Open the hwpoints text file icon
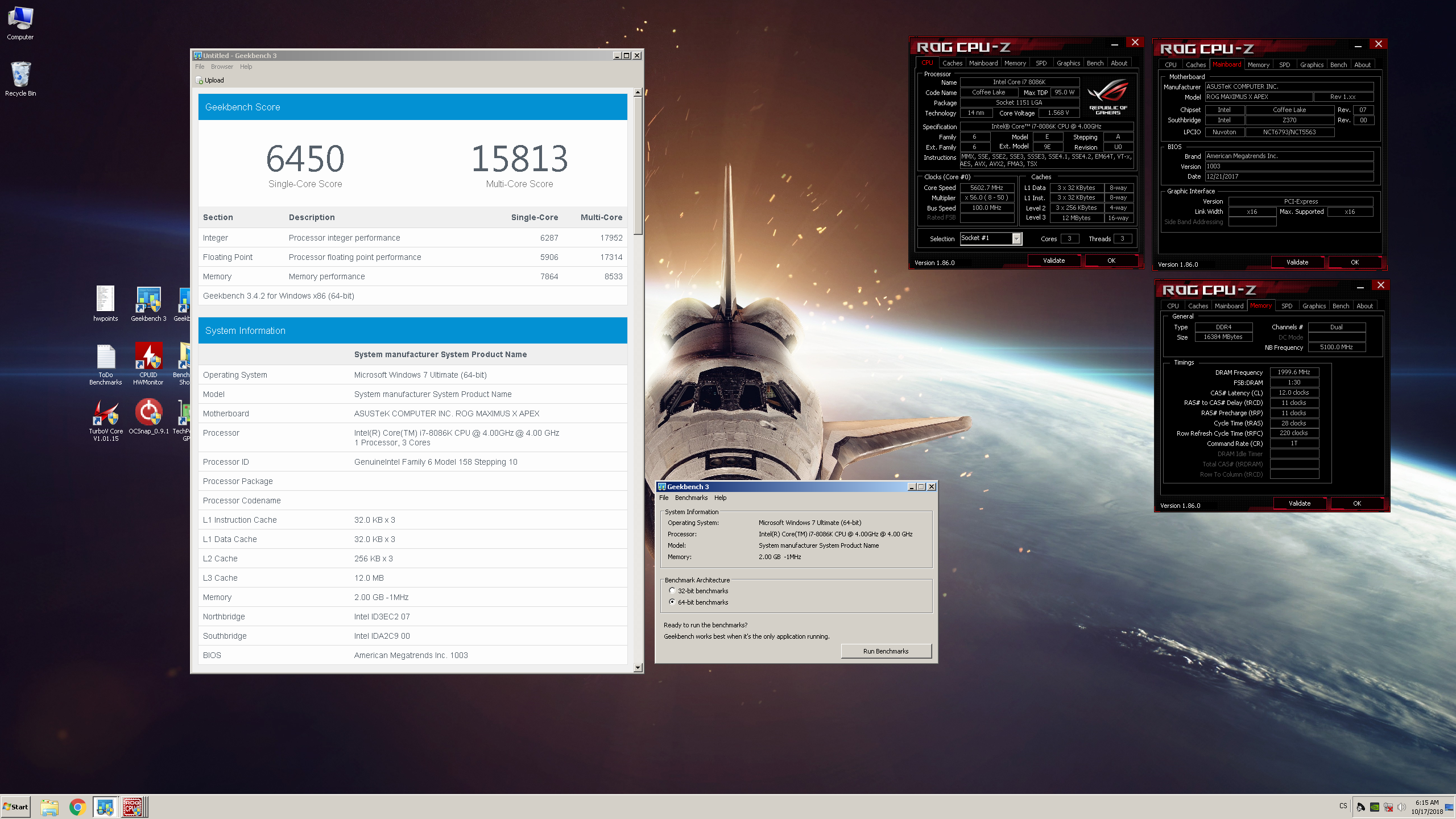 tap(105, 303)
